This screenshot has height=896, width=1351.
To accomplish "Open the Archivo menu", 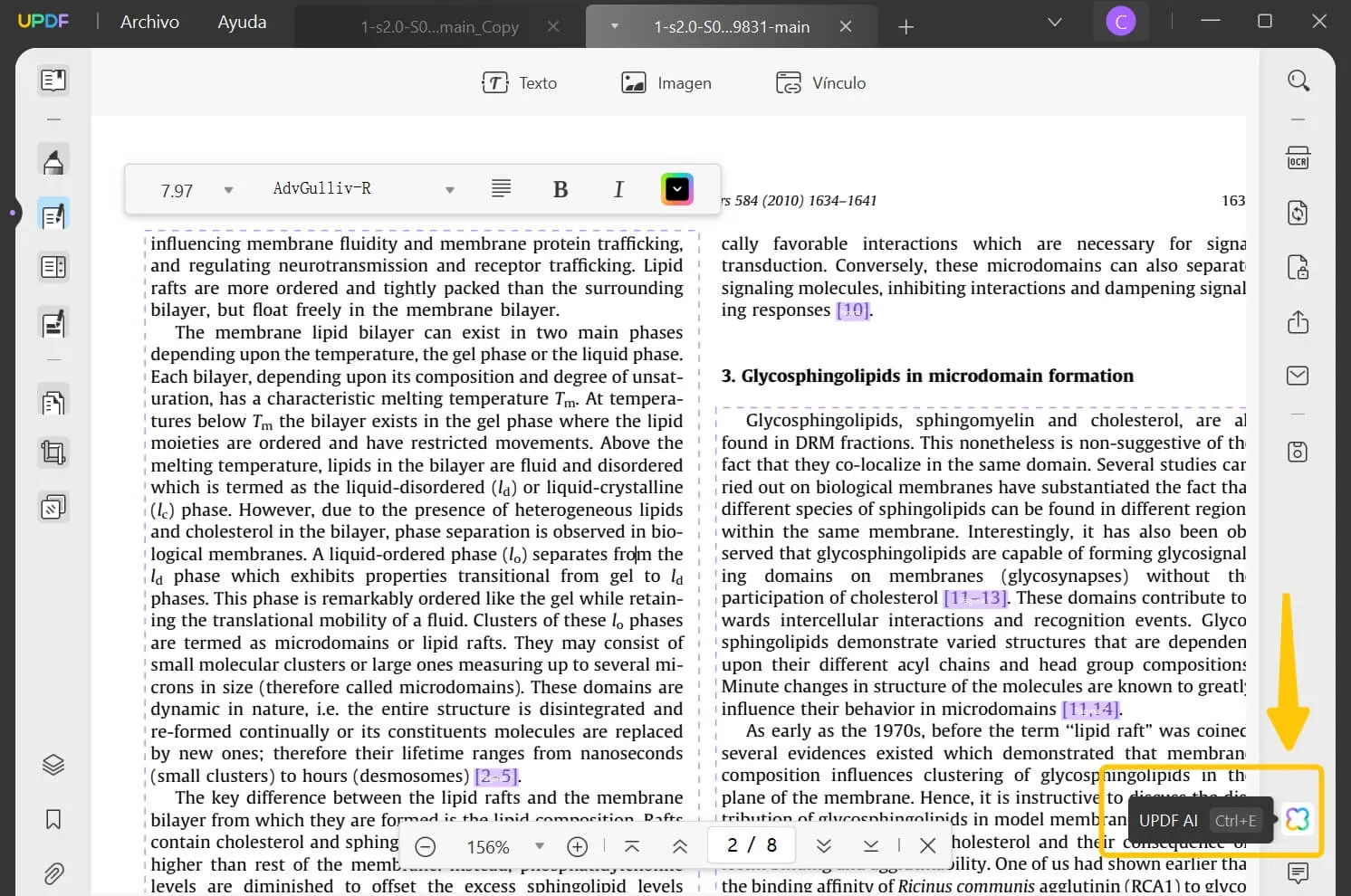I will [x=149, y=22].
